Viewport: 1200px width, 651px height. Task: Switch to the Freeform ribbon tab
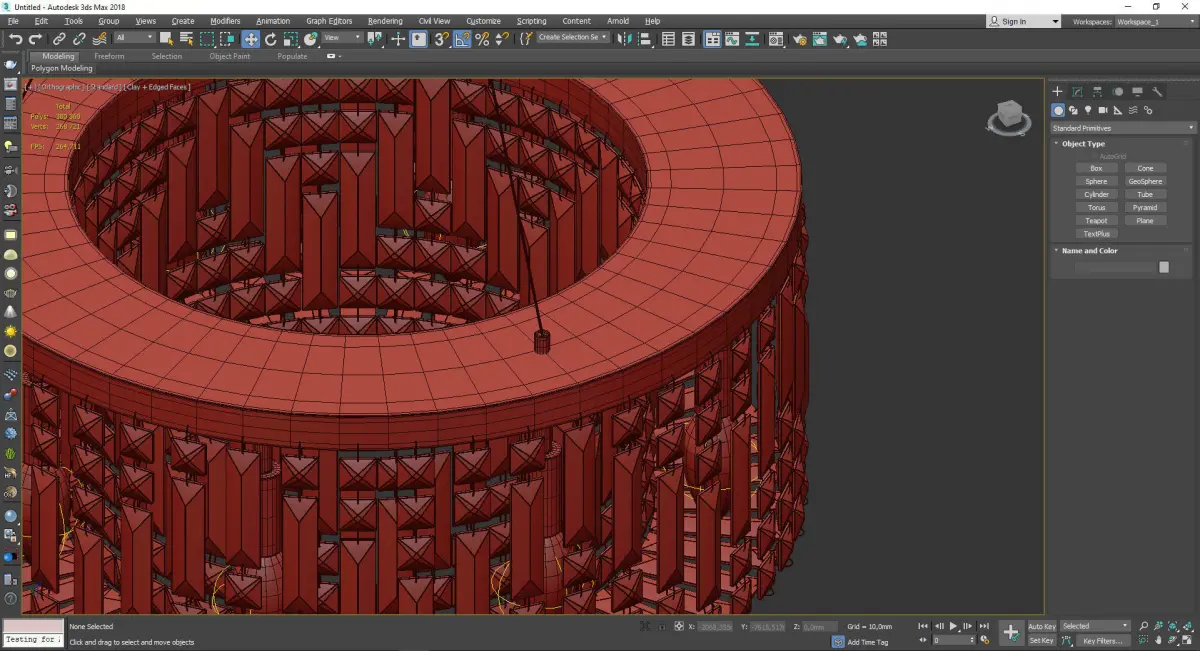click(109, 56)
